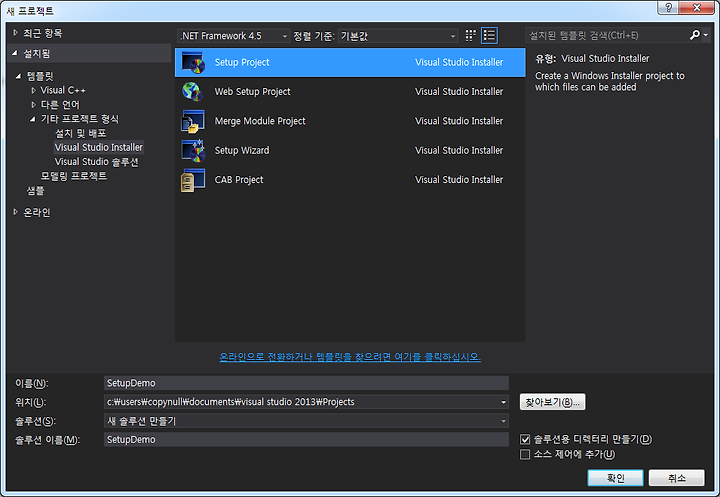Expand the 온라인 section
The width and height of the screenshot is (720, 497).
[x=15, y=212]
